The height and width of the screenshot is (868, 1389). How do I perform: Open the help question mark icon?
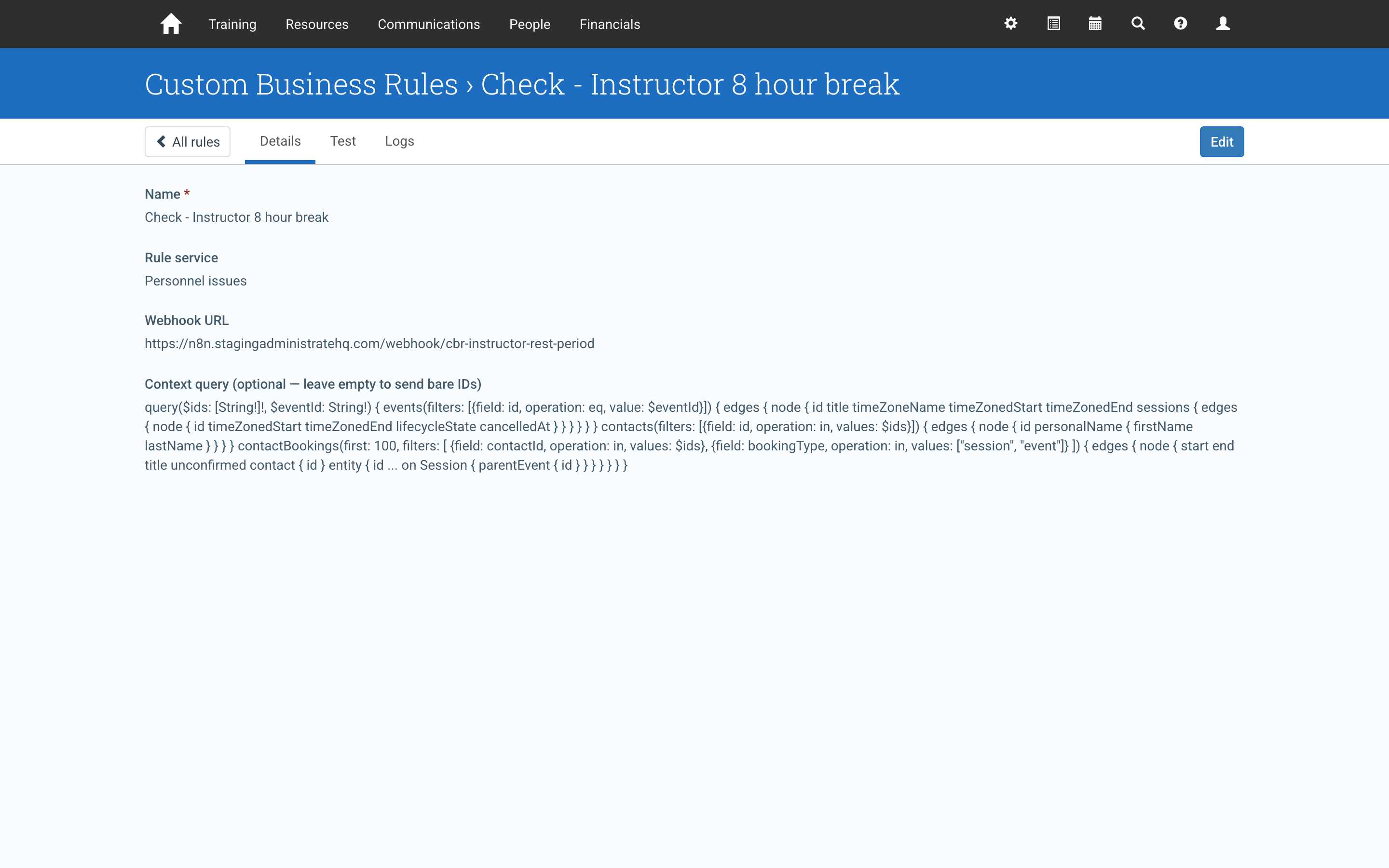click(1180, 24)
